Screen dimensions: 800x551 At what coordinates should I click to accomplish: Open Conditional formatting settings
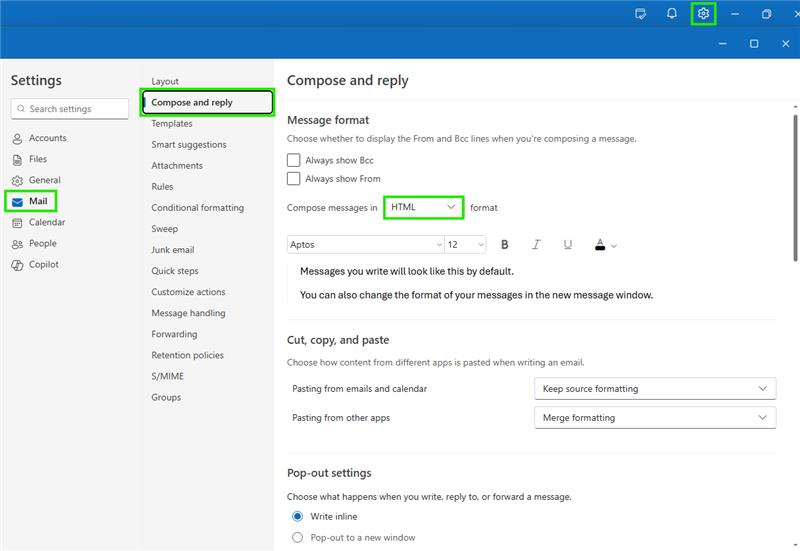point(197,208)
